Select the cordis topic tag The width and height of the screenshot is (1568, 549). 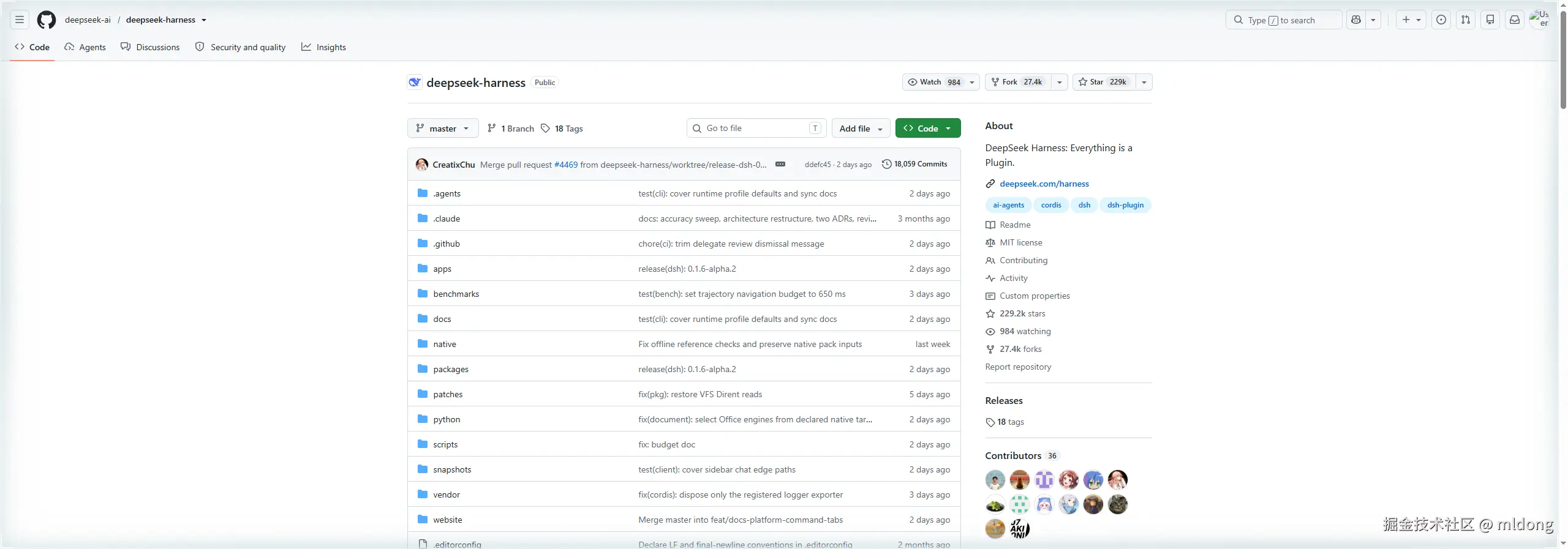[x=1051, y=205]
